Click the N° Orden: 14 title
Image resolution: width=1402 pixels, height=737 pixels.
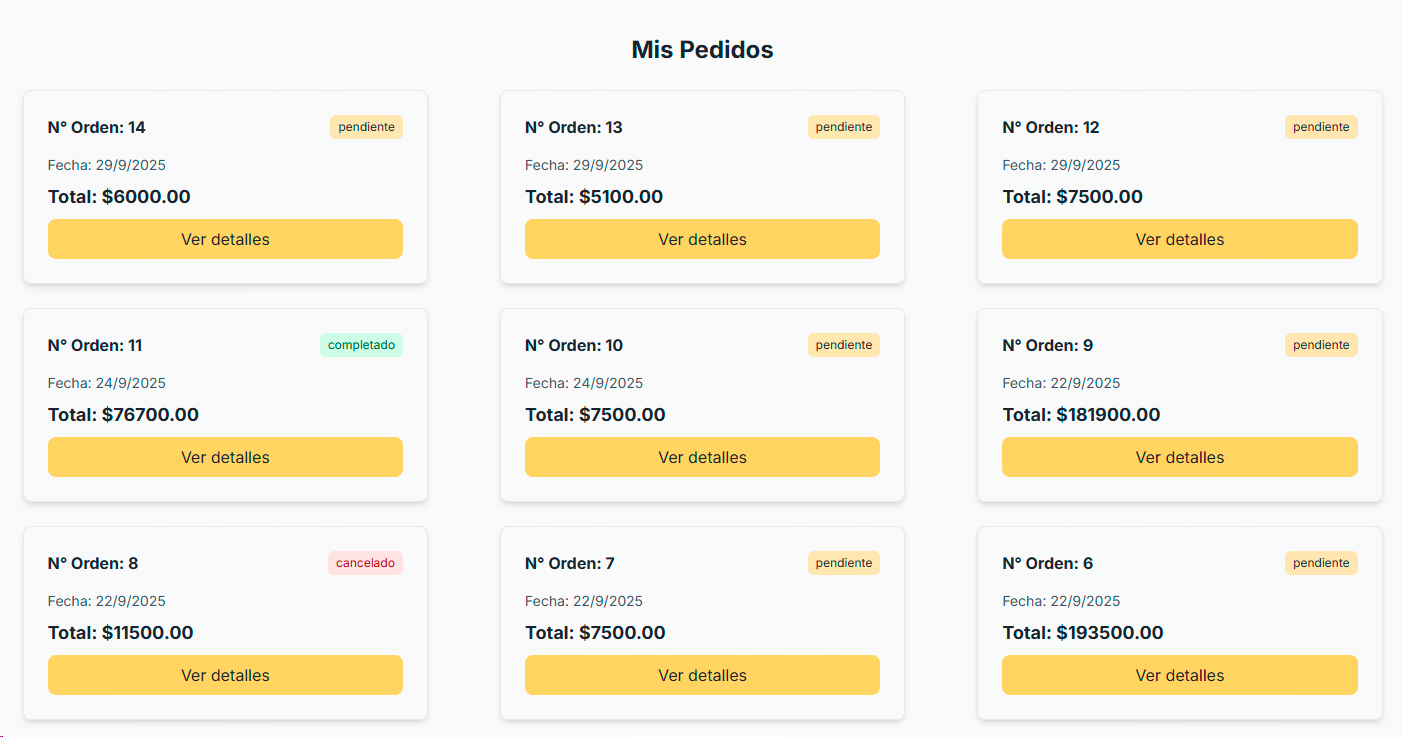tap(97, 127)
